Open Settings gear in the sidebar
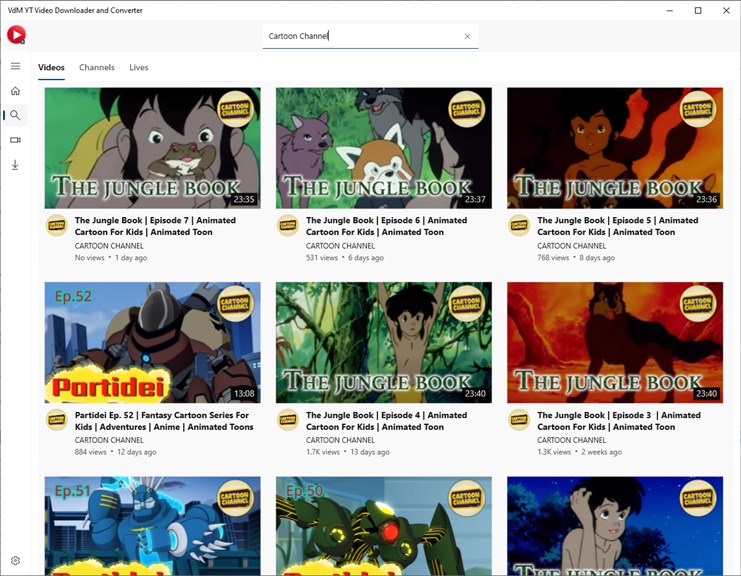The image size is (741, 576). 16,560
